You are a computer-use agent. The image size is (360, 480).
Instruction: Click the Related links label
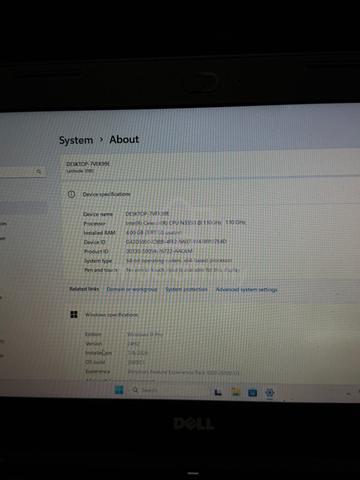(84, 289)
